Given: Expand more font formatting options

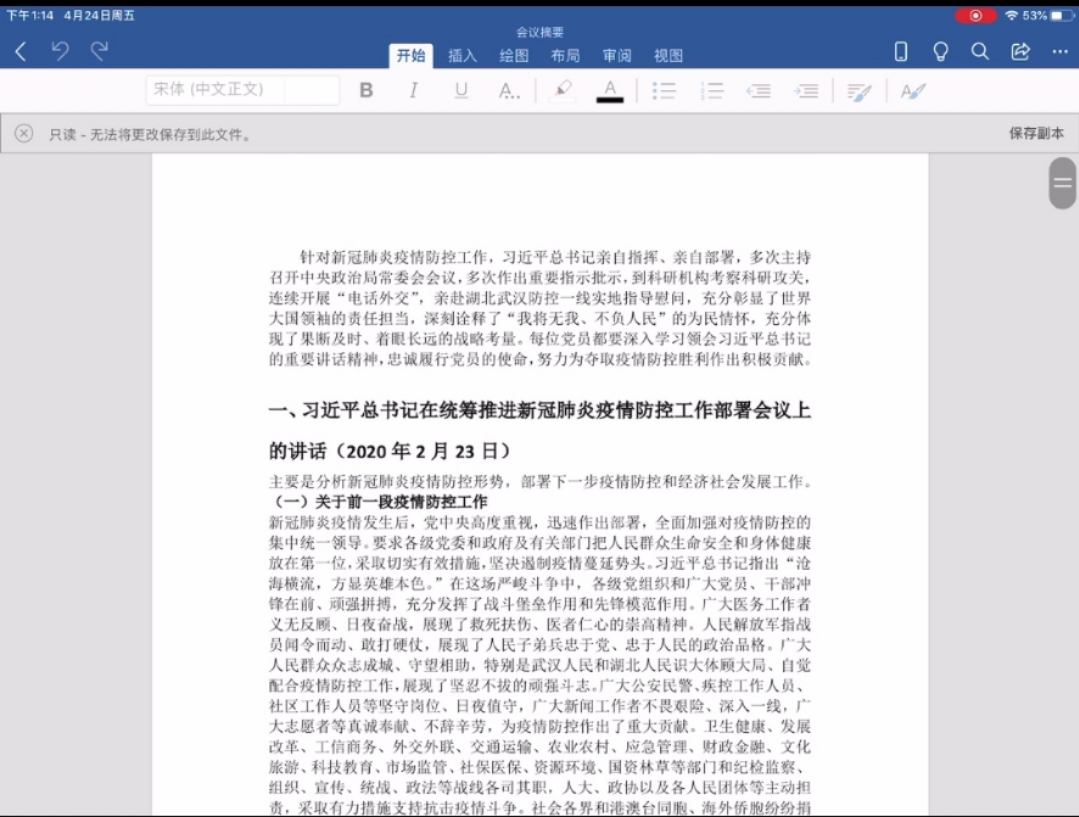Looking at the screenshot, I should pos(509,91).
